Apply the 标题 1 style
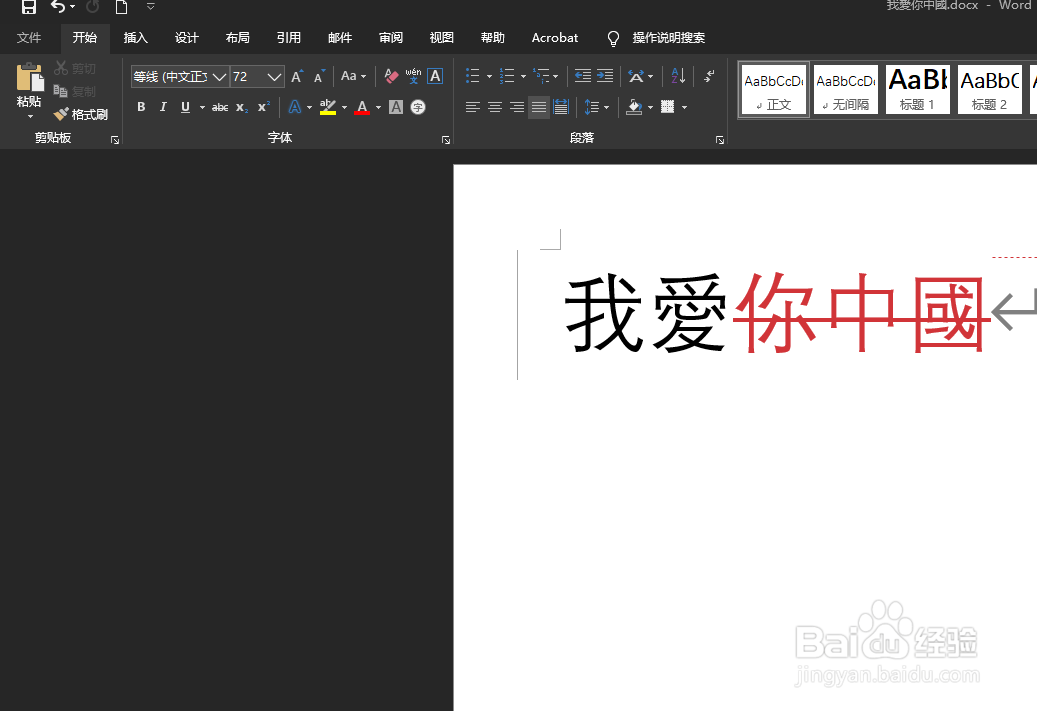Image resolution: width=1037 pixels, height=711 pixels. 917,89
